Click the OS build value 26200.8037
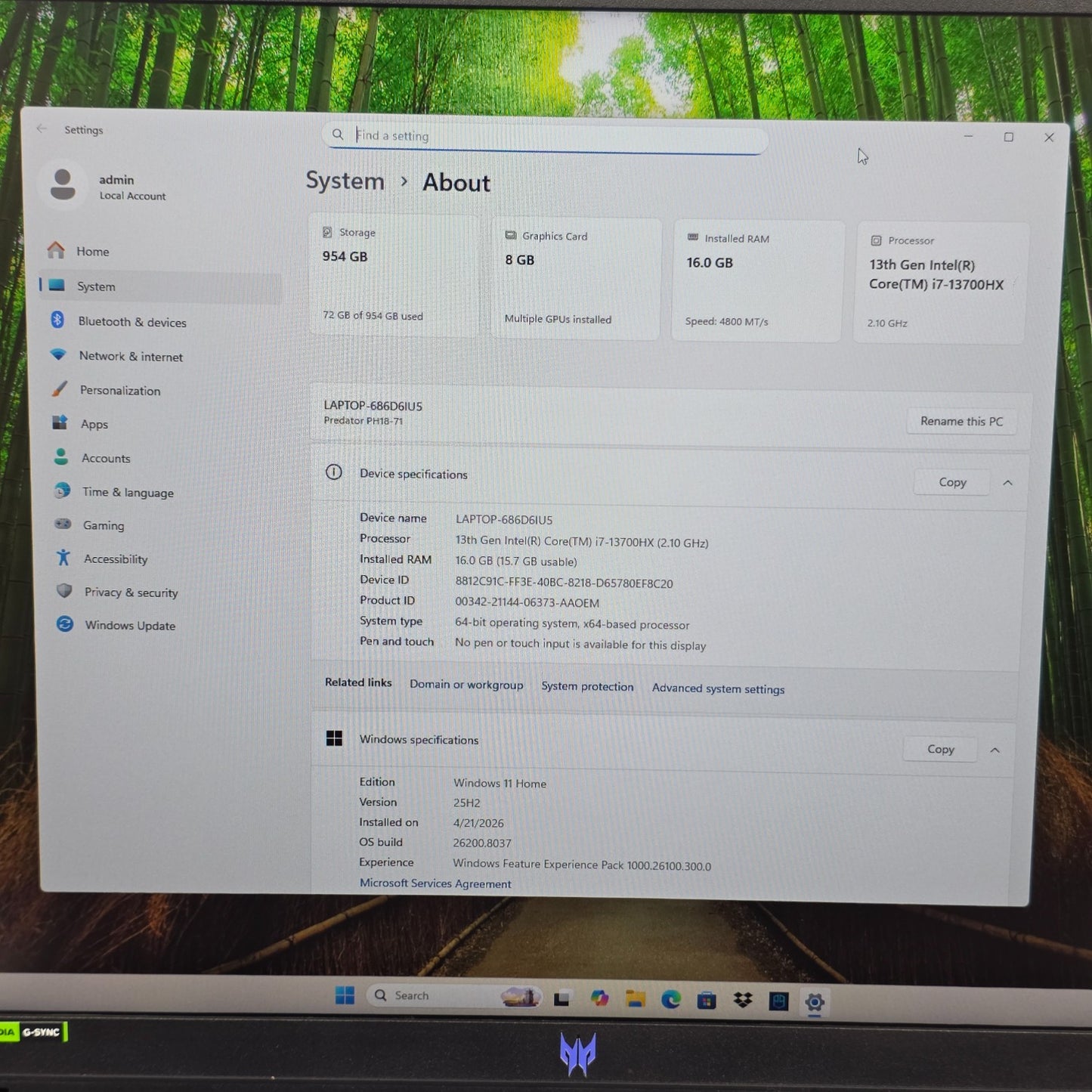This screenshot has height=1092, width=1092. (x=482, y=843)
